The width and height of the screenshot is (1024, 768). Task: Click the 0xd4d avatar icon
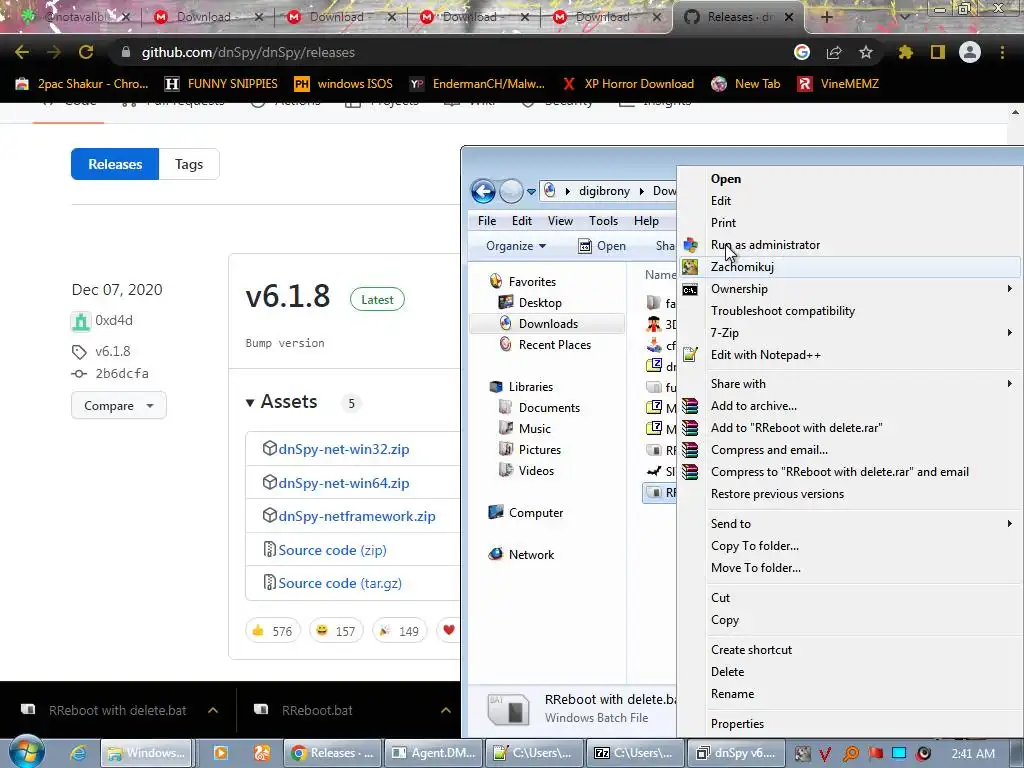[x=80, y=321]
